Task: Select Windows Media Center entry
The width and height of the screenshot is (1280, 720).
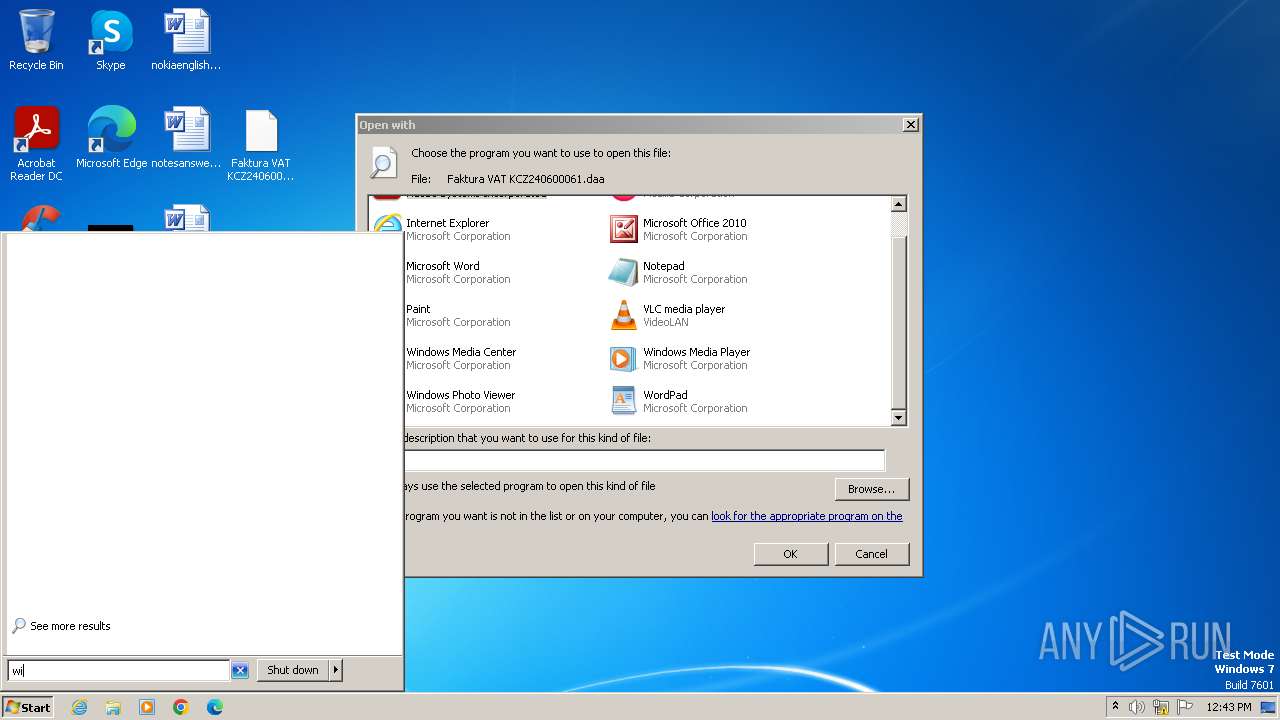Action: point(461,358)
